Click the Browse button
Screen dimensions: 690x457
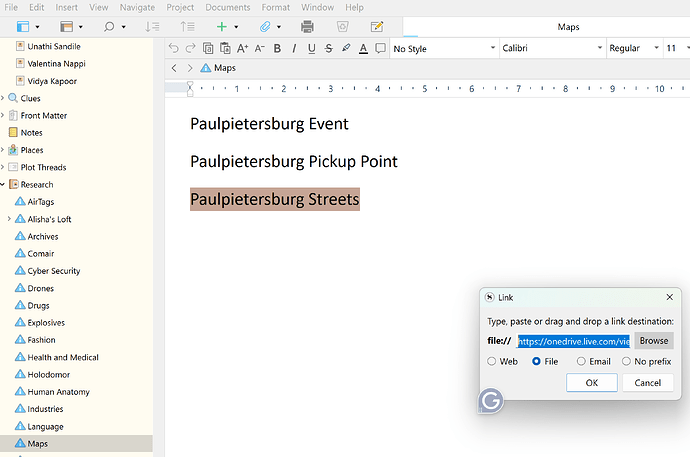[x=654, y=341]
